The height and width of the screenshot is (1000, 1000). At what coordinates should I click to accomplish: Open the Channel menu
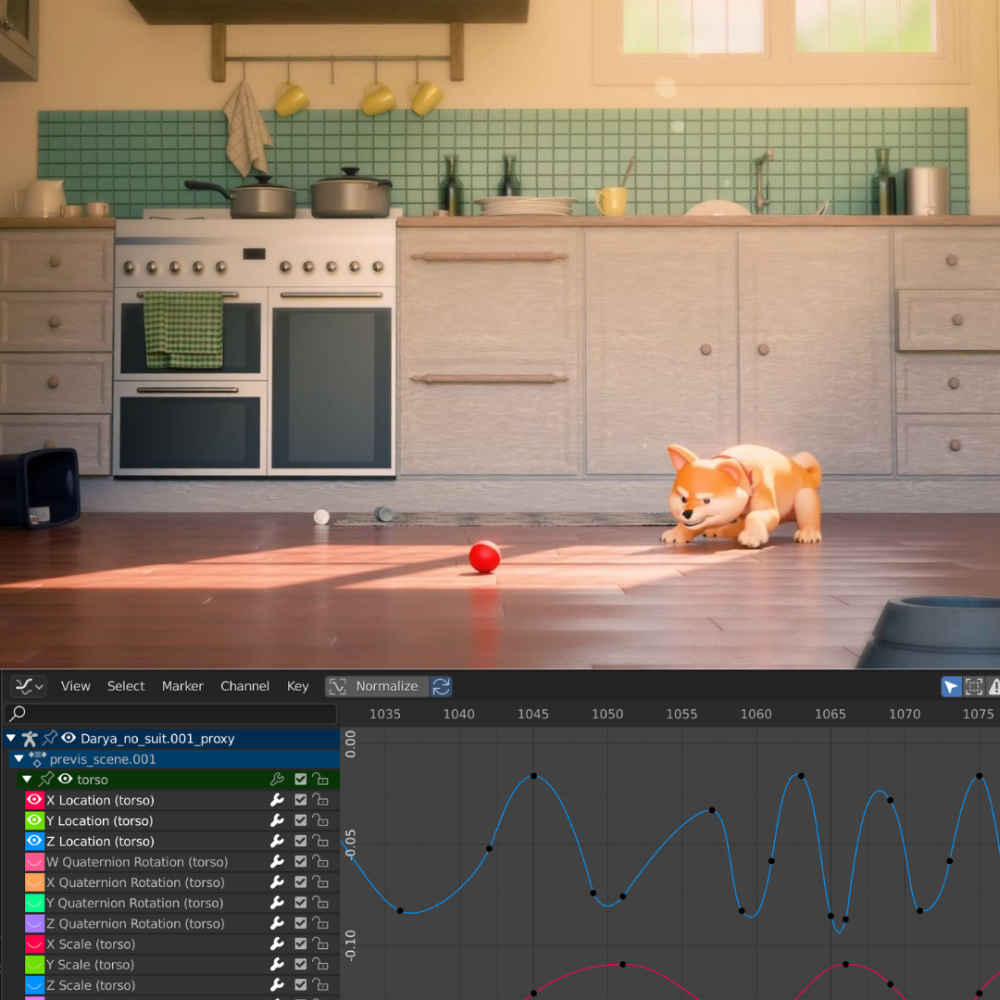tap(244, 686)
